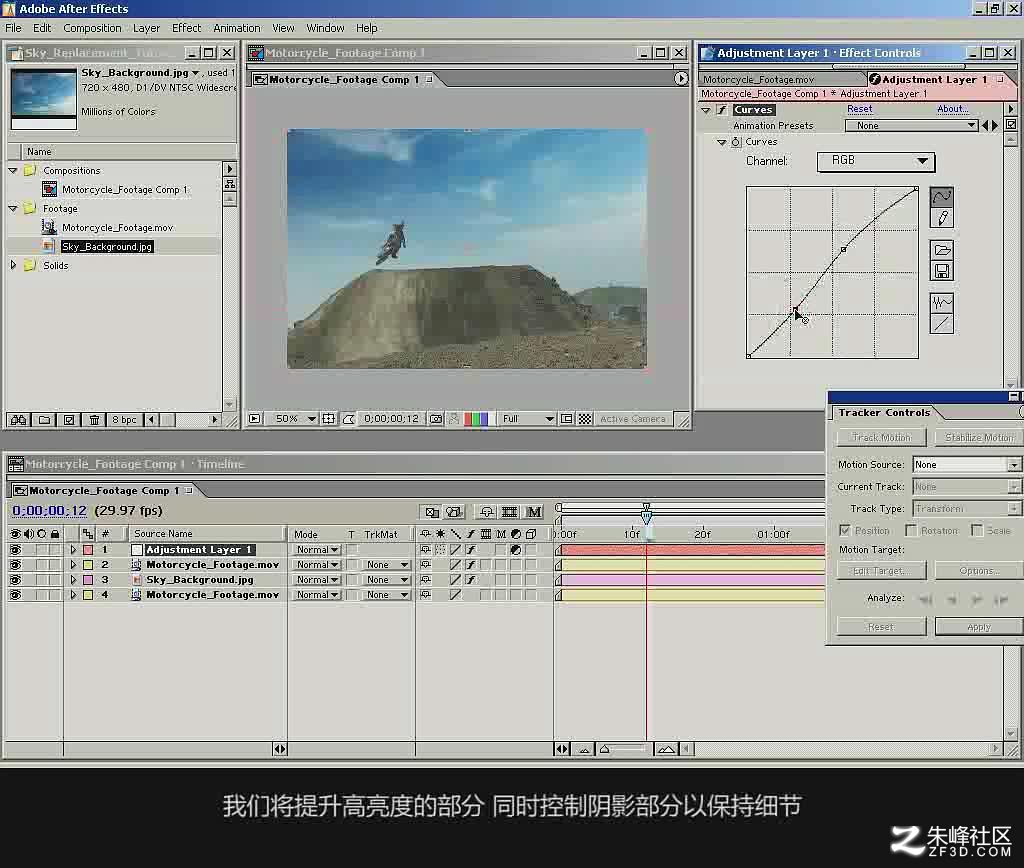The width and height of the screenshot is (1024, 868).
Task: Click the binoculars find icon in Project panel
Action: pyautogui.click(x=18, y=420)
